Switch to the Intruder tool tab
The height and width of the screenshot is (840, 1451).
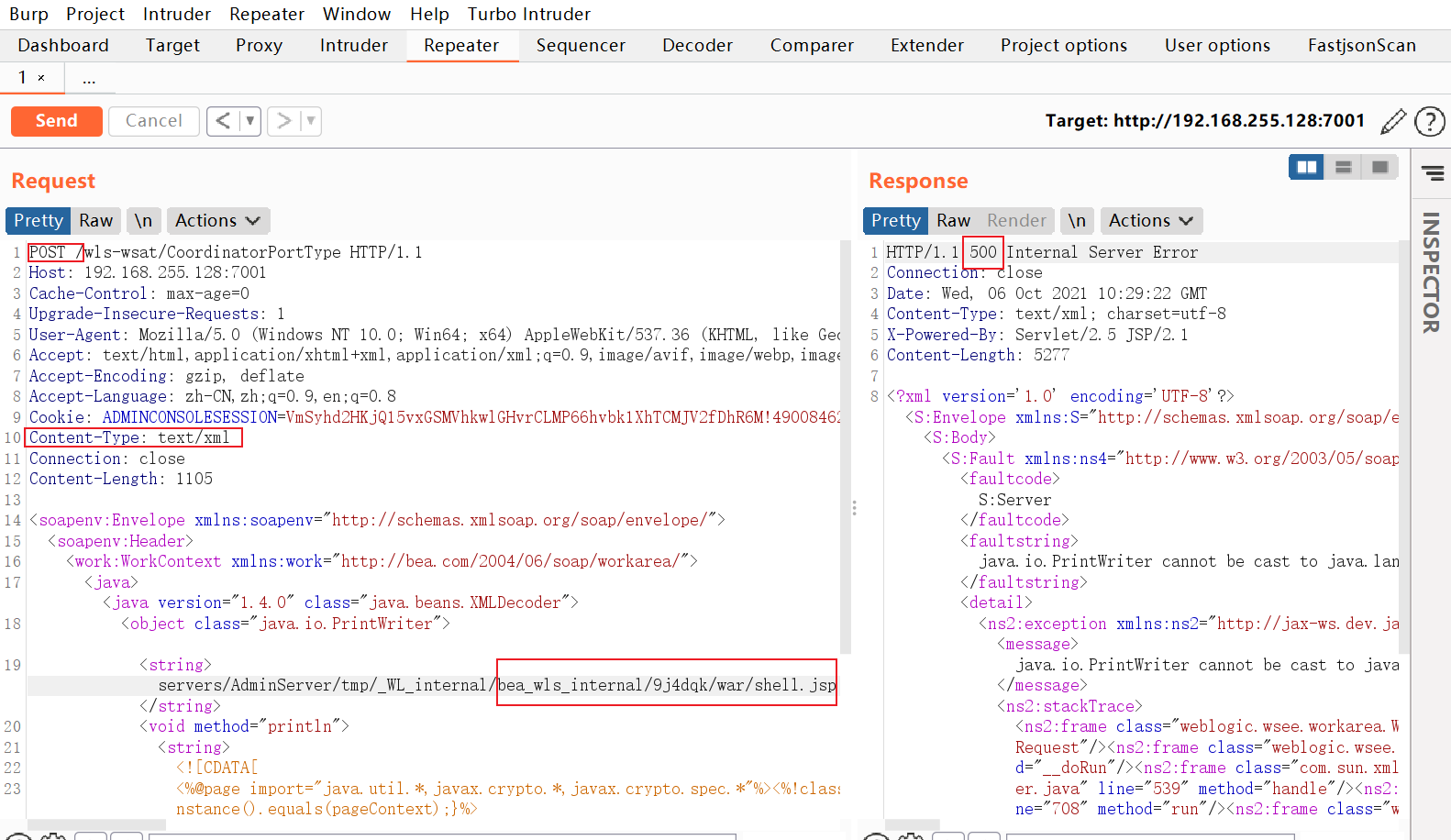tap(354, 45)
